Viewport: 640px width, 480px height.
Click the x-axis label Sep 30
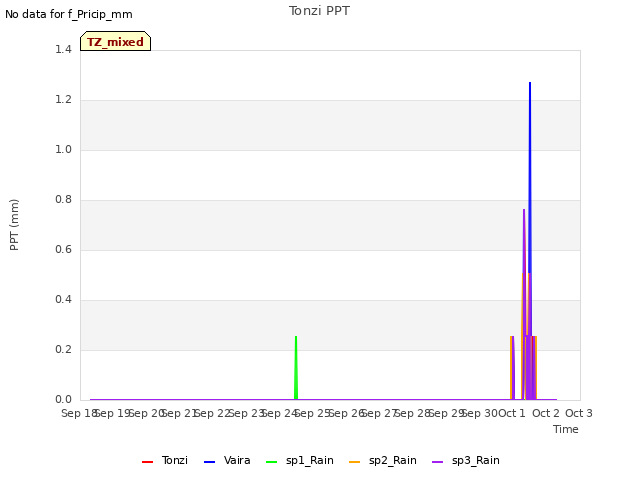(480, 413)
